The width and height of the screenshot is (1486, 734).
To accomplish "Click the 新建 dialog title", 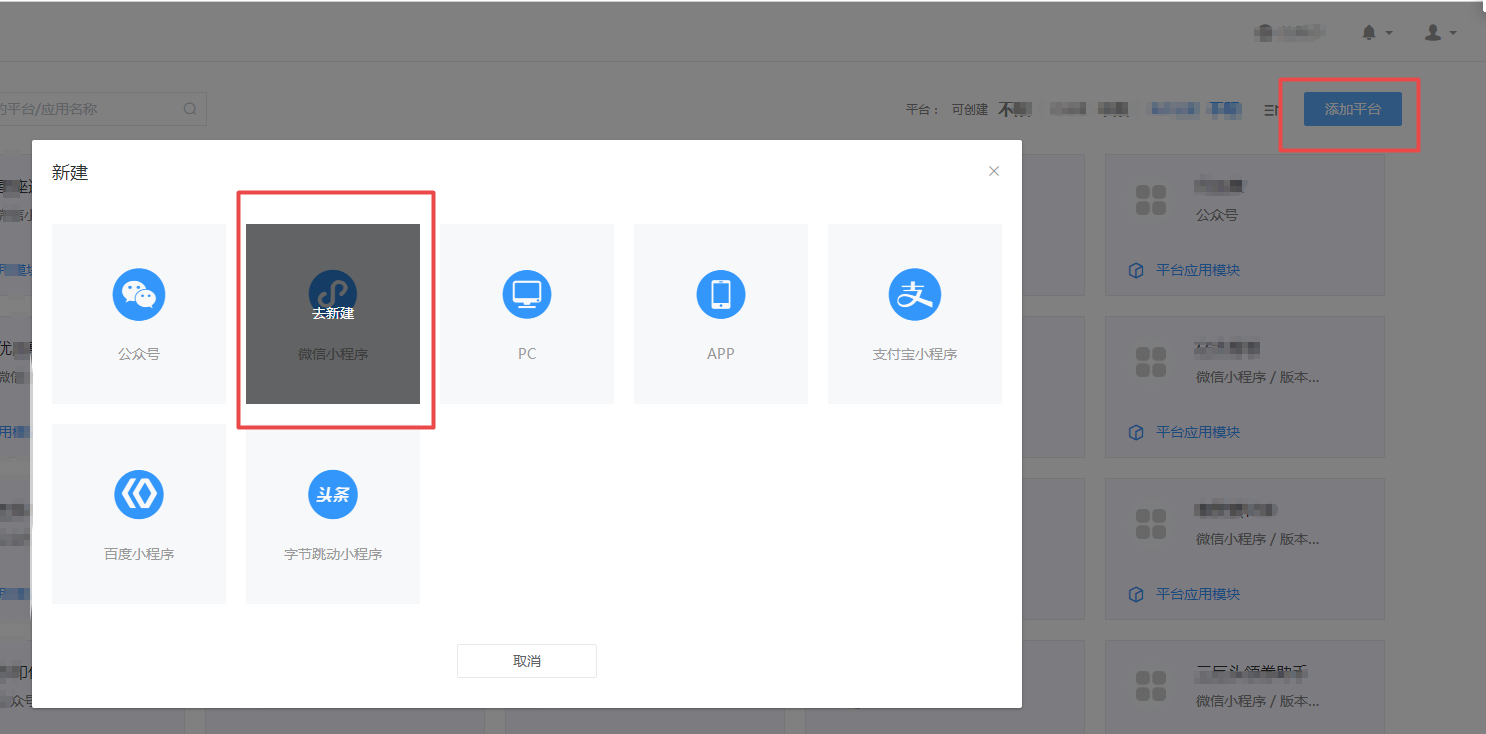I will (x=70, y=173).
